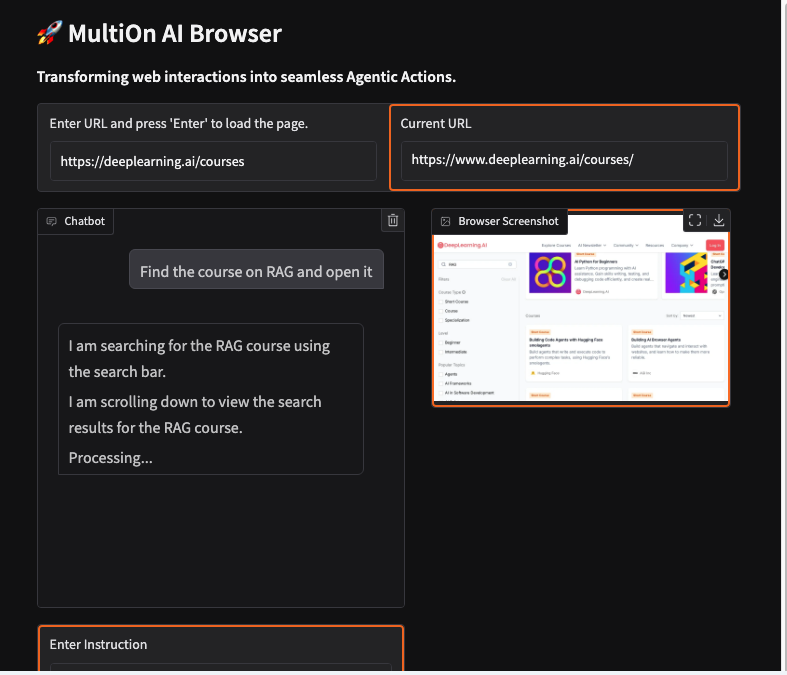Click the "Transforming web interactions" tagline

click(x=246, y=77)
